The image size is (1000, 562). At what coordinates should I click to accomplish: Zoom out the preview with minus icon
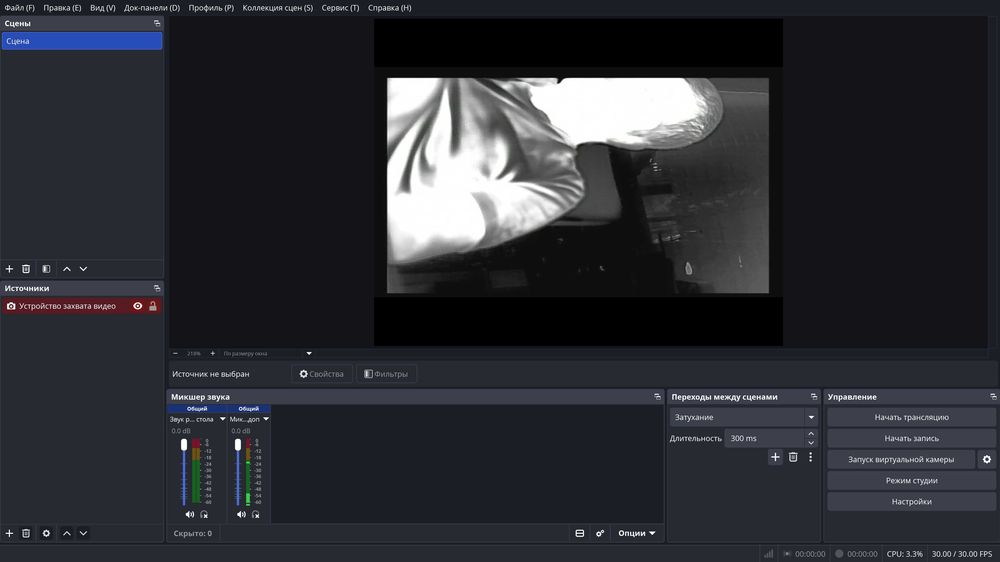tap(175, 353)
